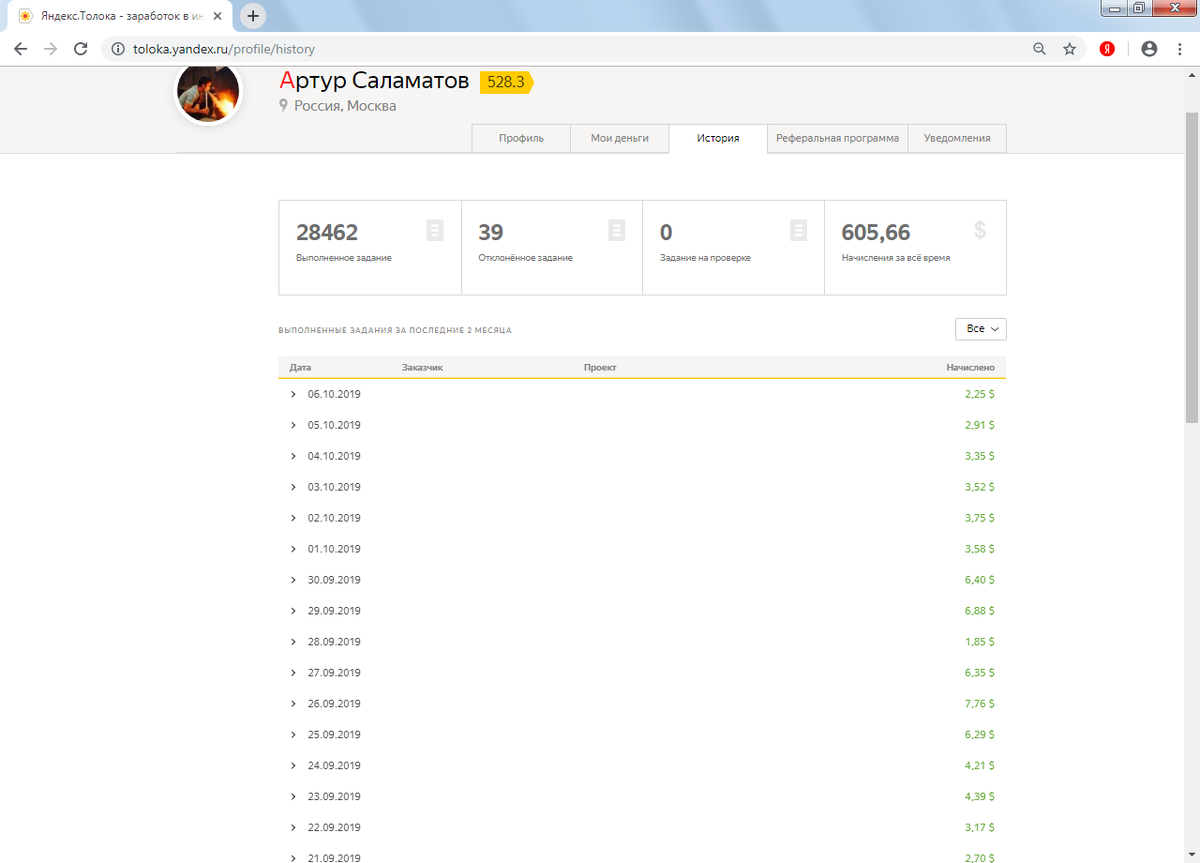Viewport: 1200px width, 863px height.
Task: Click the Дата column header
Action: pos(300,368)
